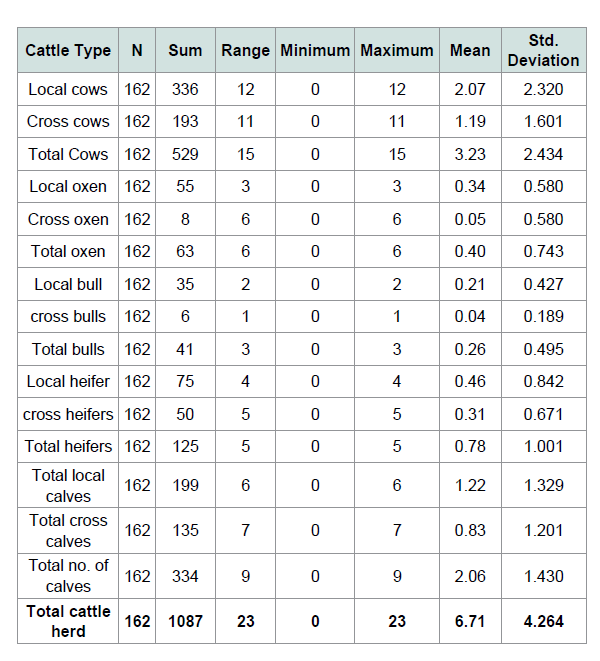This screenshot has width=600, height=661.
Task: Click the Maximum column header
Action: [397, 50]
